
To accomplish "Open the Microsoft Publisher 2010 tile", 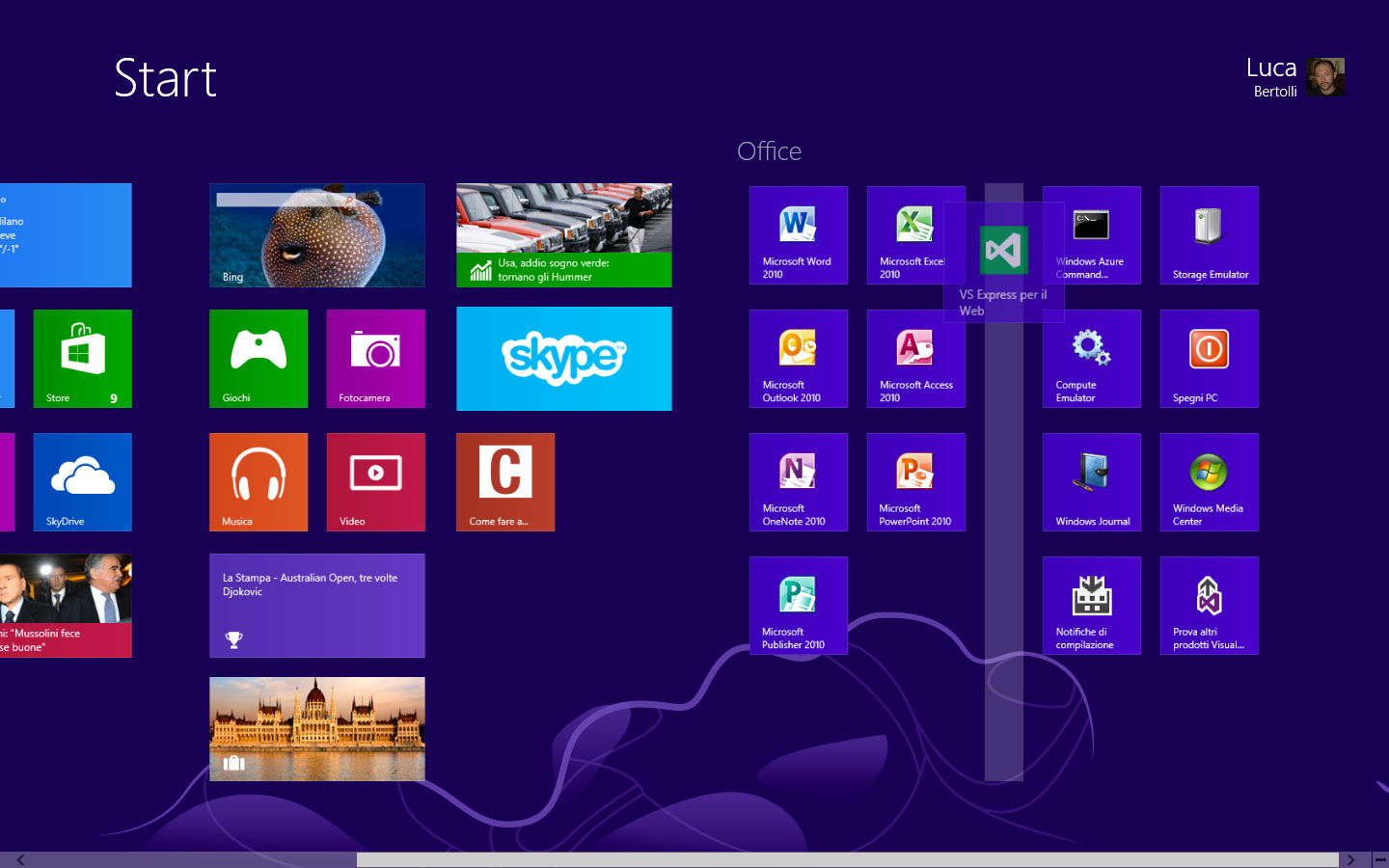I will 799,606.
